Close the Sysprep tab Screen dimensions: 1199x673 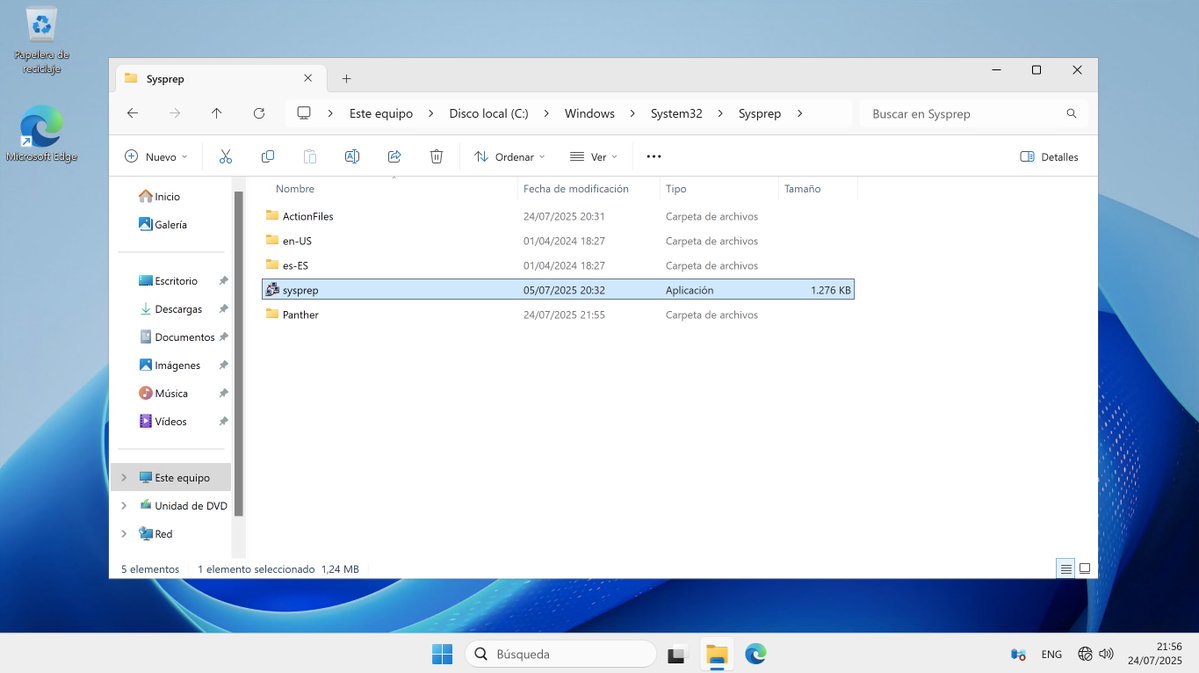(307, 78)
